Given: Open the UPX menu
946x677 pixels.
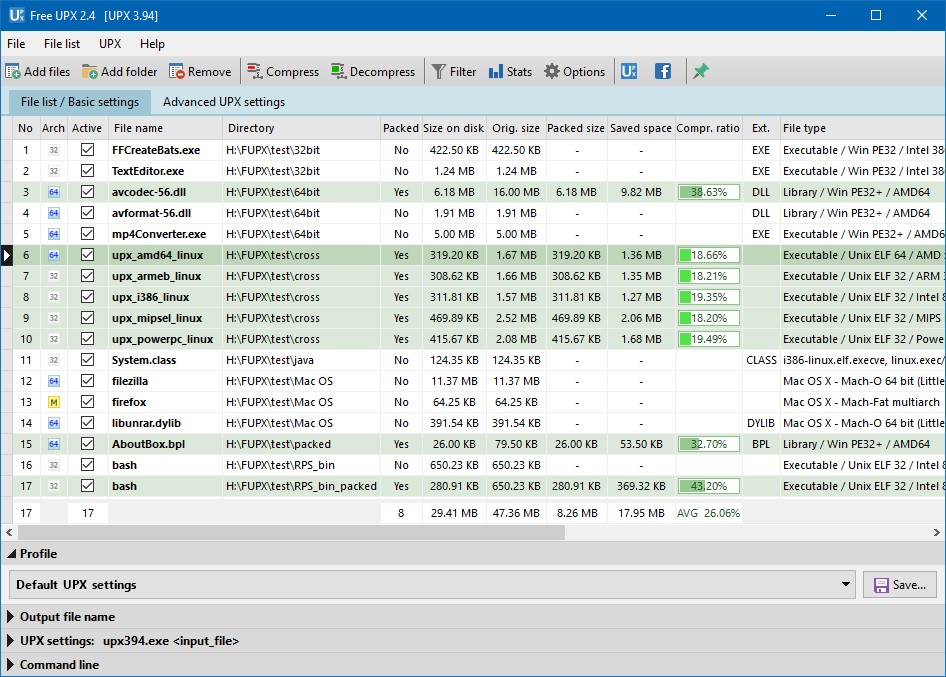Looking at the screenshot, I should [109, 44].
